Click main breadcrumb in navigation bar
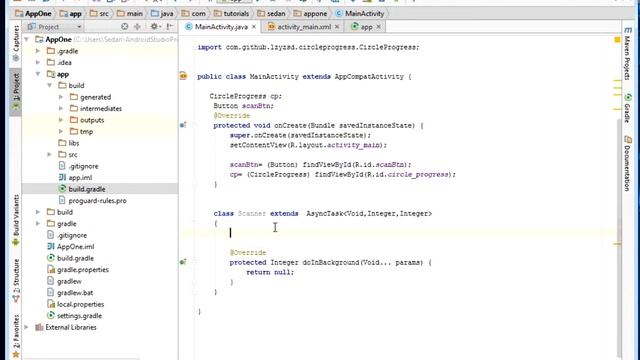 coord(129,13)
